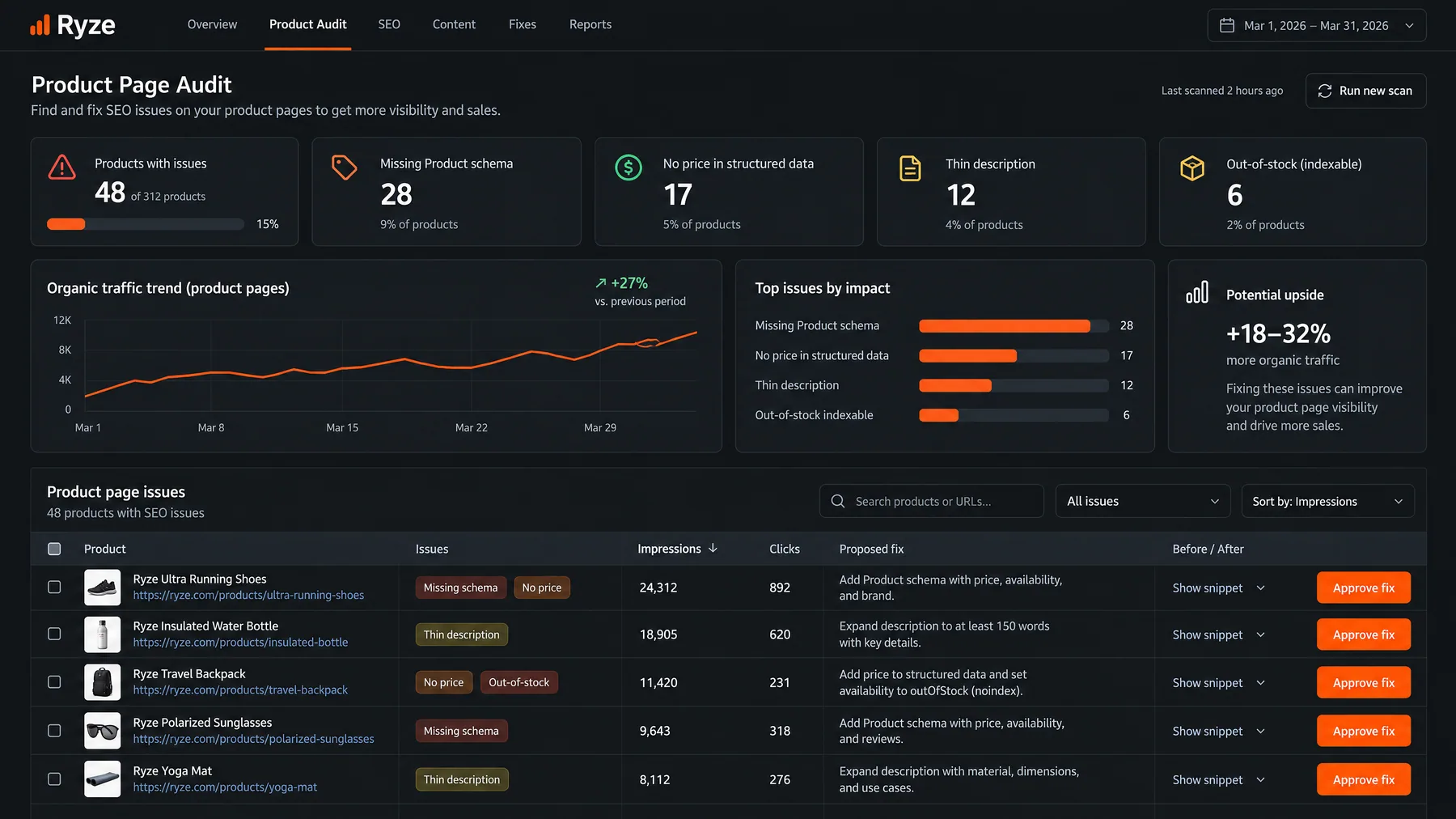
Task: Open the Reports tab
Action: pyautogui.click(x=590, y=24)
